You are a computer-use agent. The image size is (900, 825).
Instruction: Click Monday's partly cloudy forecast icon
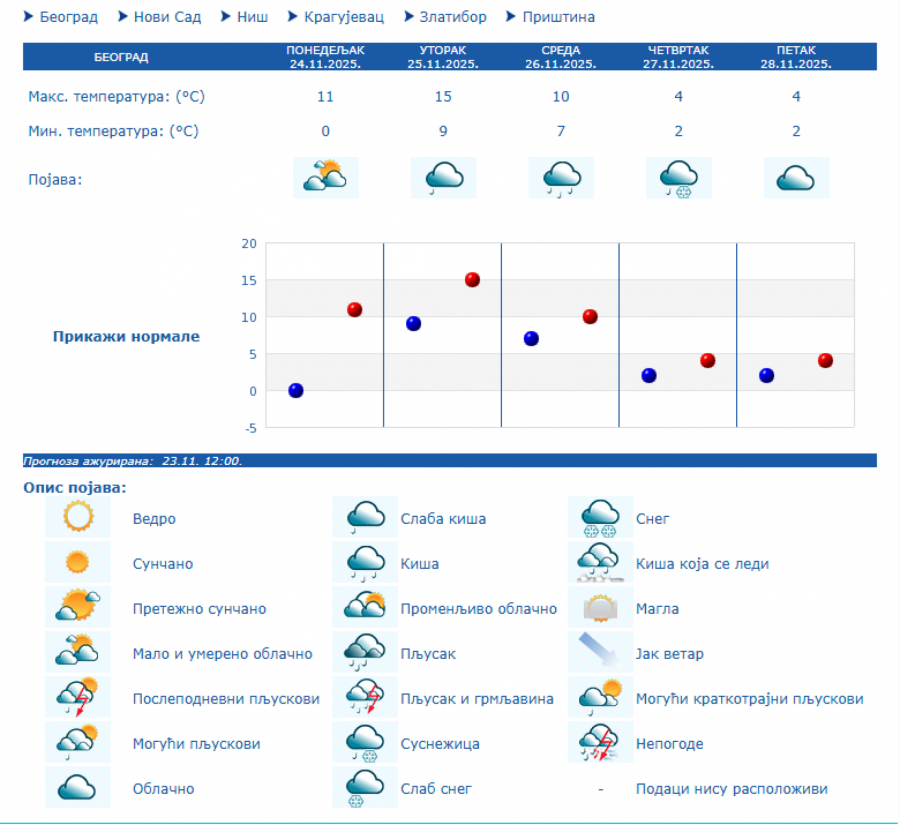pyautogui.click(x=326, y=178)
